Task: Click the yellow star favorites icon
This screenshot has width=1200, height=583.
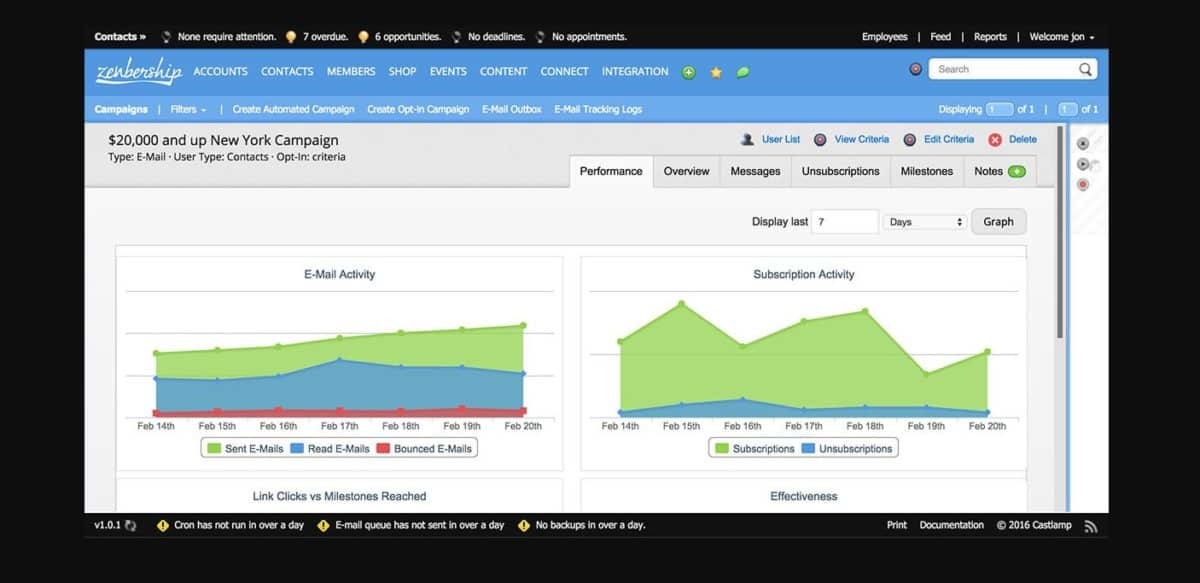Action: click(x=716, y=72)
